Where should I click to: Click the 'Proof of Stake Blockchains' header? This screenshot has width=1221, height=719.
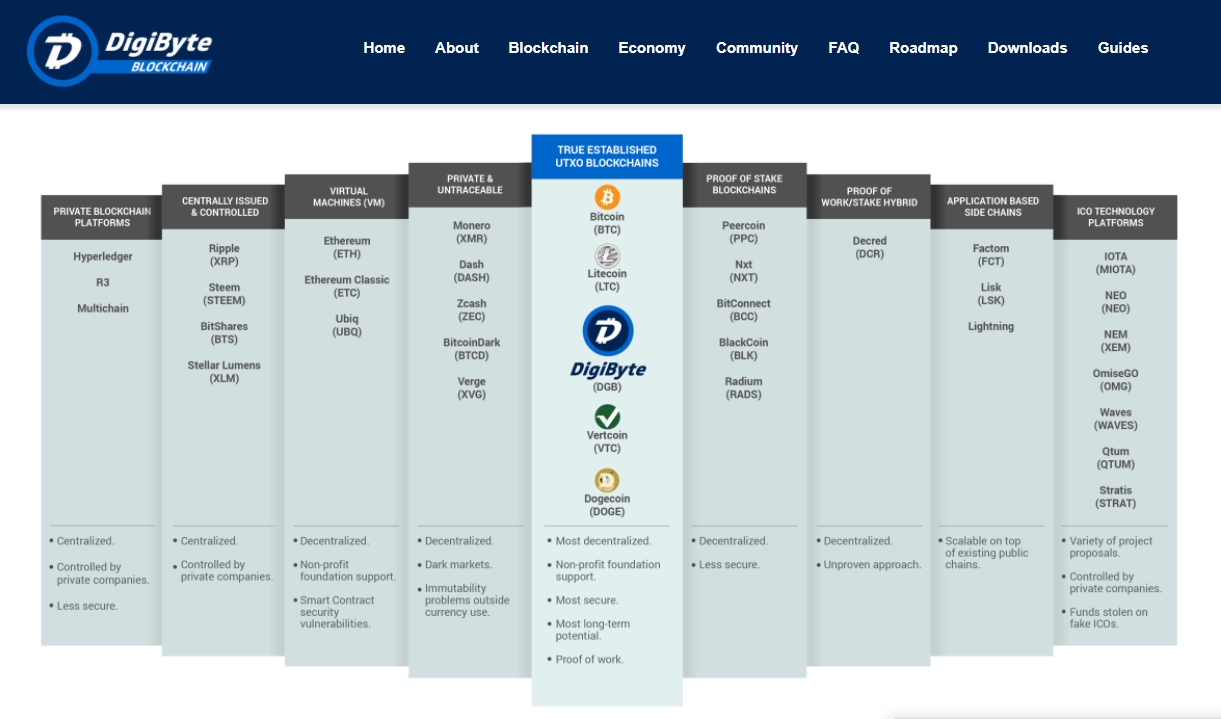(745, 185)
